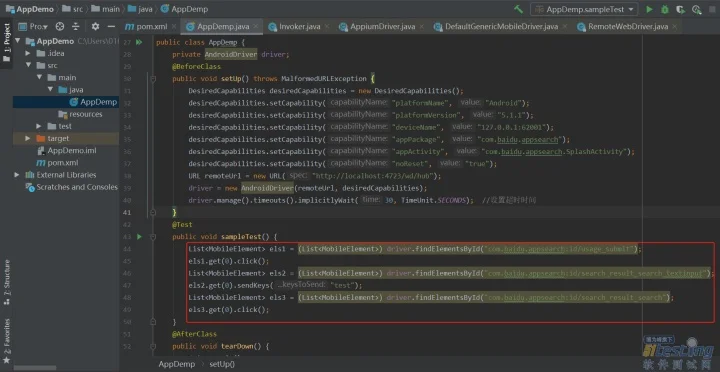720x372 pixels.
Task: Click the run class gutter icon at line 27
Action: [139, 42]
